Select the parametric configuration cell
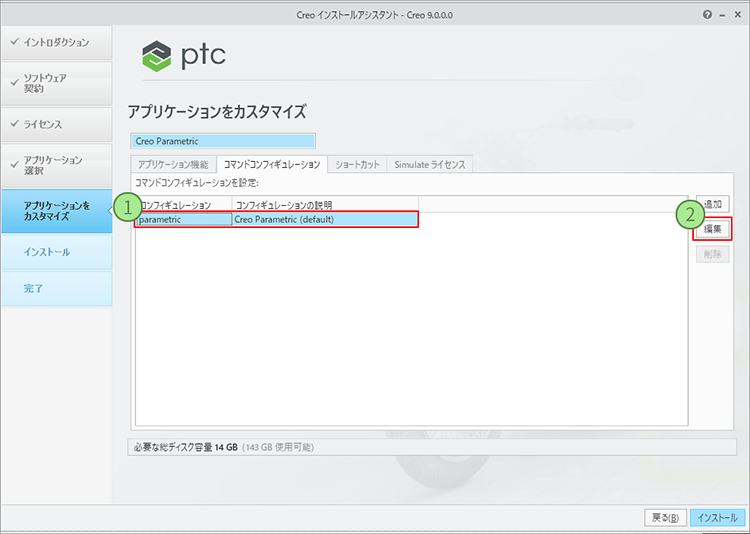 click(x=184, y=220)
